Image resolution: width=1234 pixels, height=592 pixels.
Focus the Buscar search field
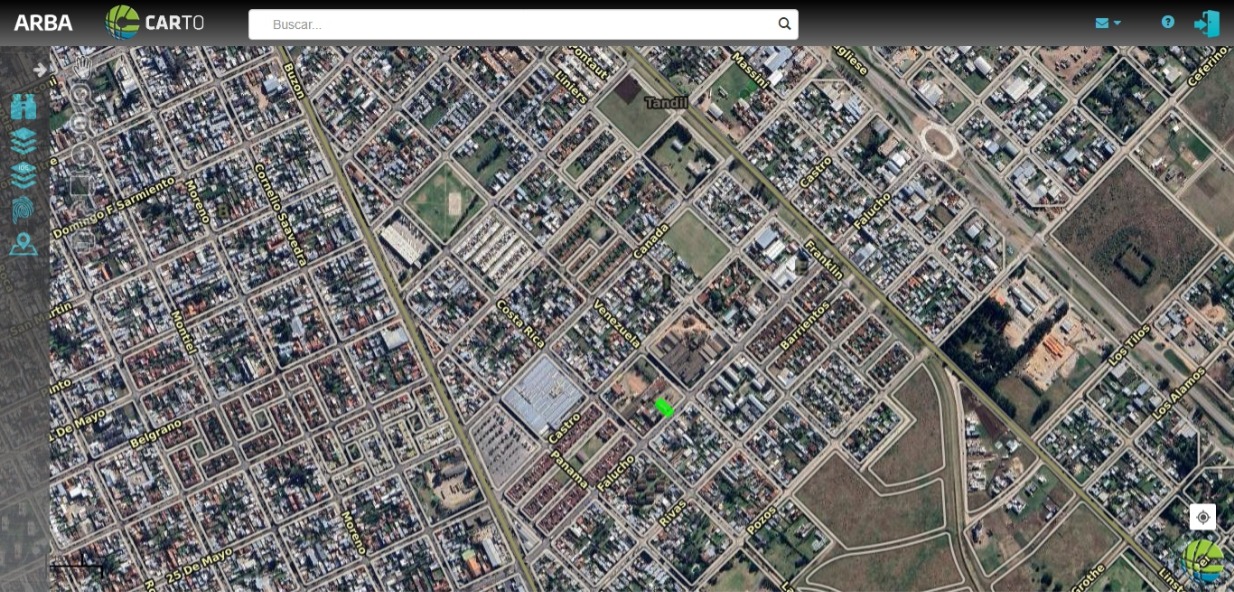tap(523, 24)
